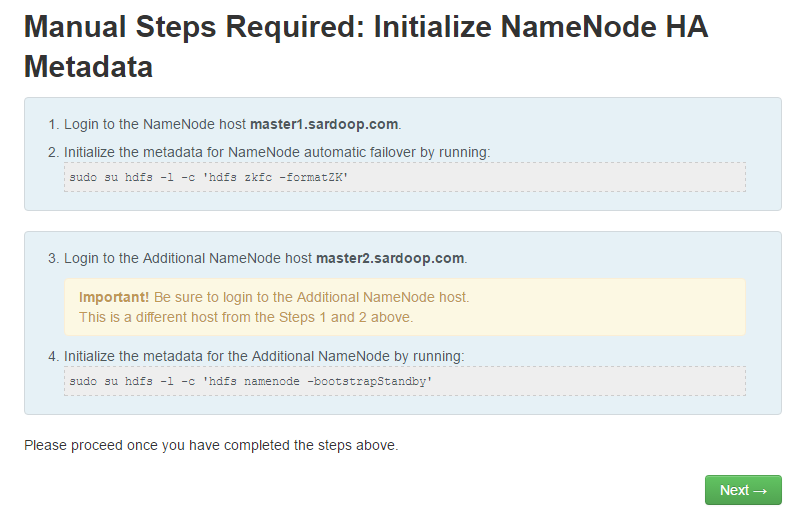Select hostname master2.sardoop.com
Image resolution: width=803 pixels, height=511 pixels.
tap(390, 258)
